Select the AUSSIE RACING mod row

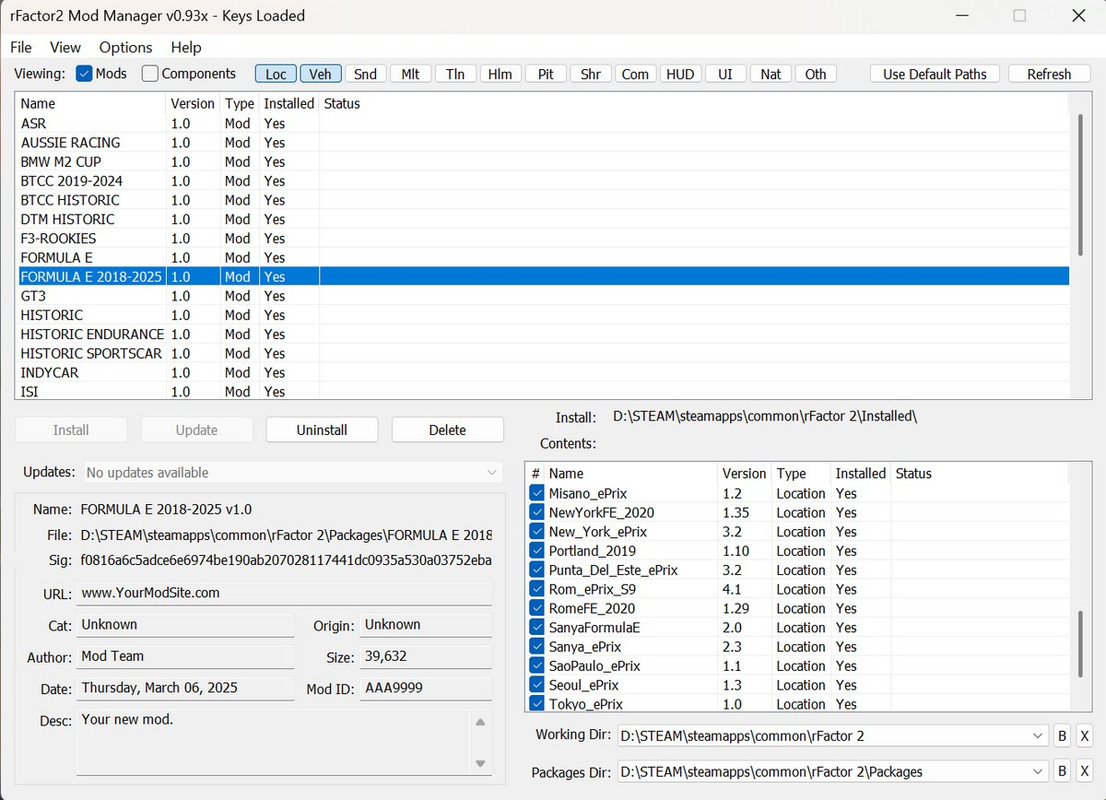[543, 143]
